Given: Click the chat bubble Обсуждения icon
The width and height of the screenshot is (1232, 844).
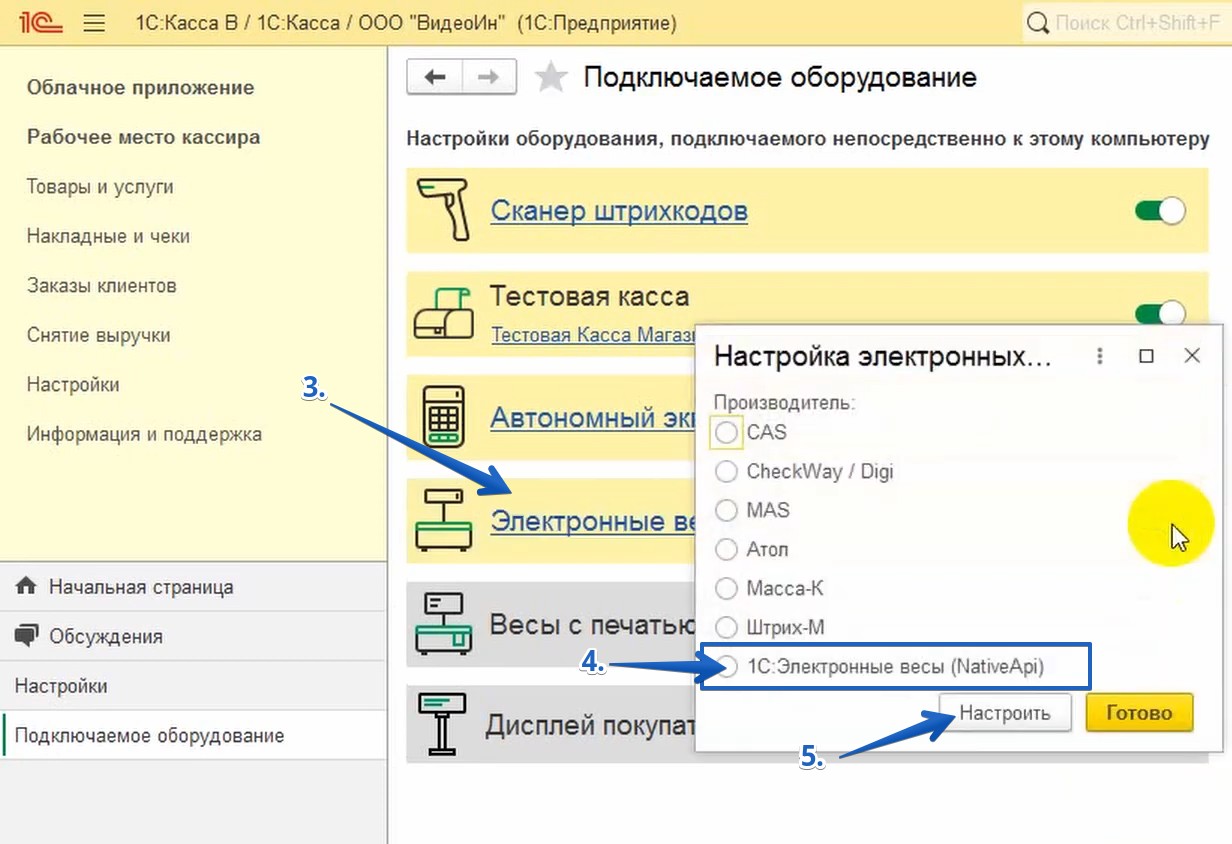Looking at the screenshot, I should point(26,636).
